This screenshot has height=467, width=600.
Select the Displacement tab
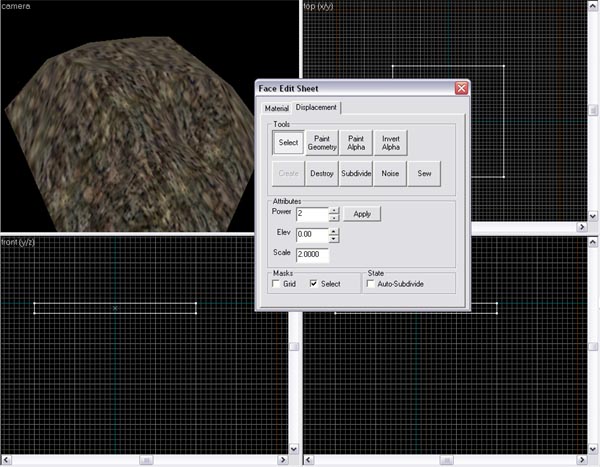point(316,107)
